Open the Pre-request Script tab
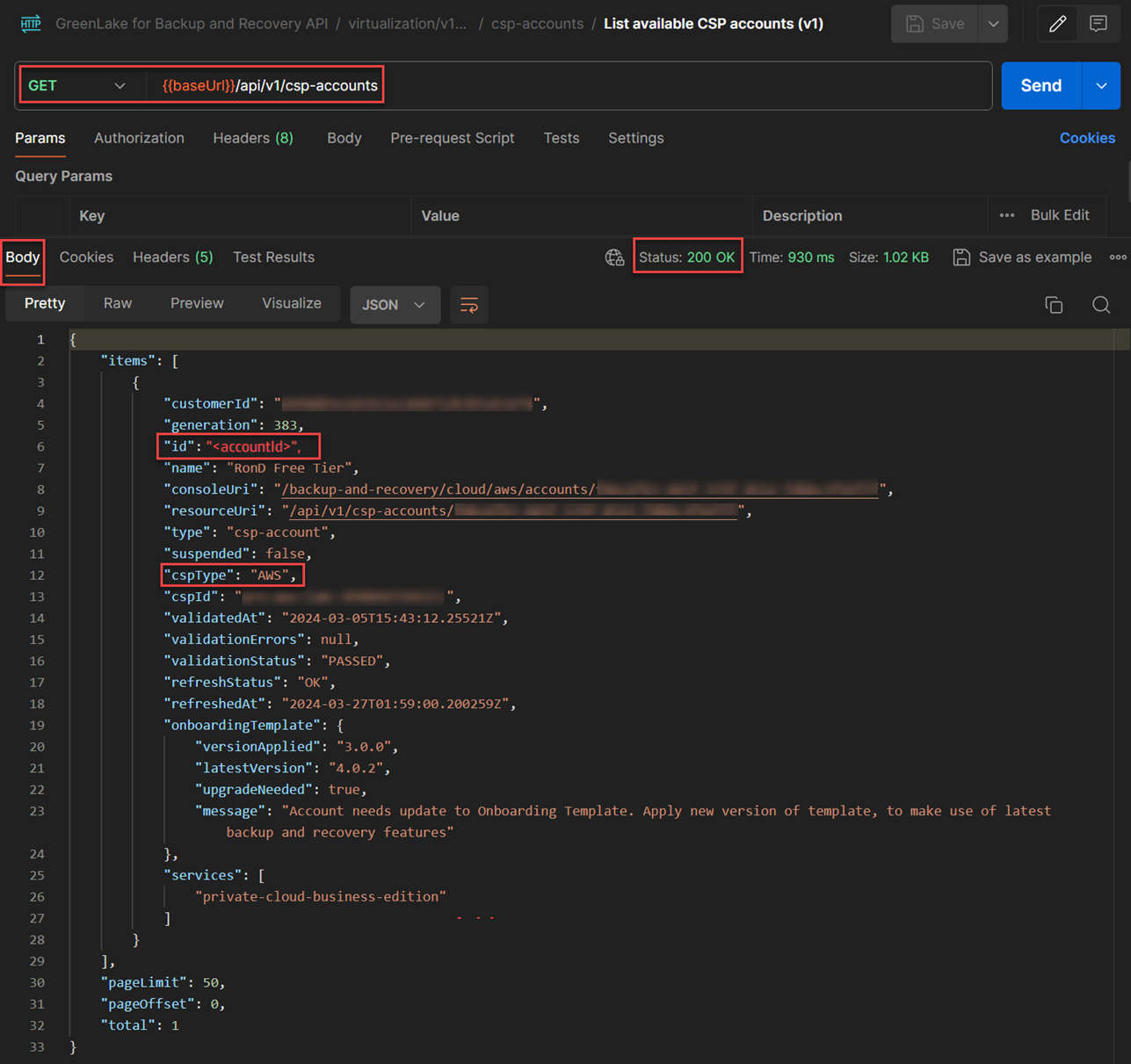Viewport: 1131px width, 1064px height. (453, 138)
